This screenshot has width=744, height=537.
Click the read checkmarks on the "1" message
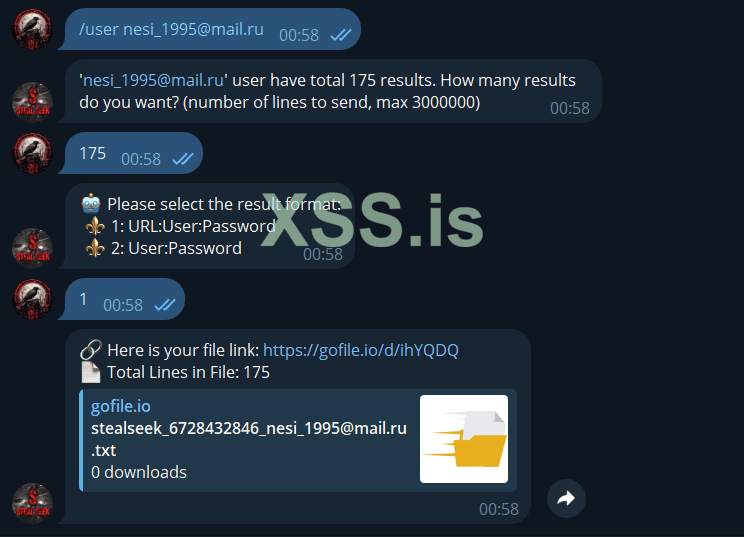click(x=164, y=305)
